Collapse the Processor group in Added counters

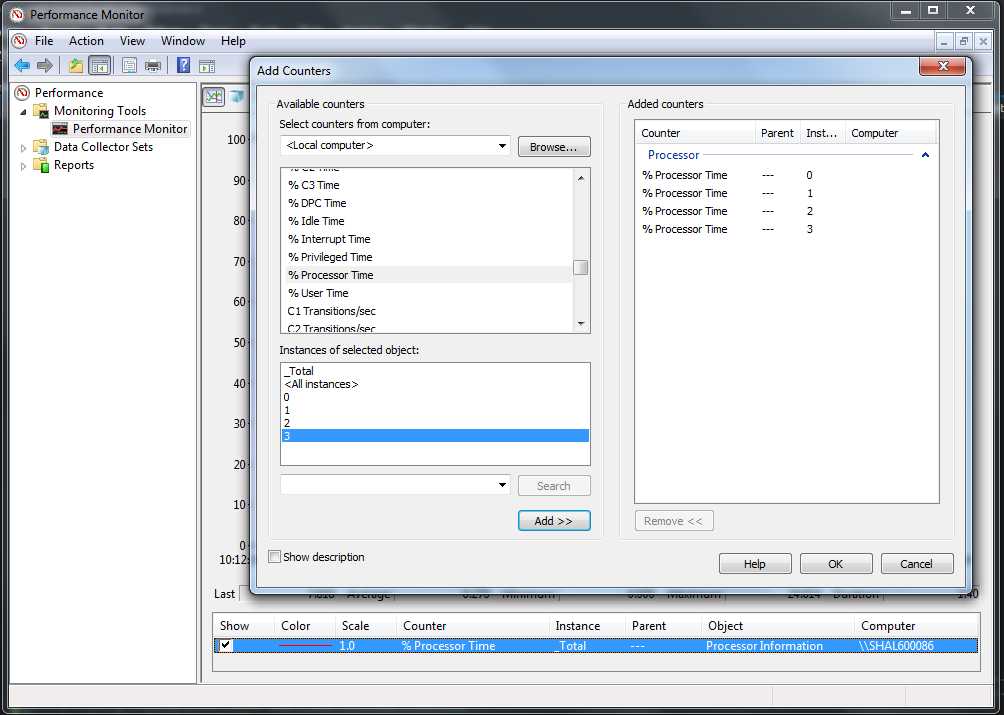(925, 155)
